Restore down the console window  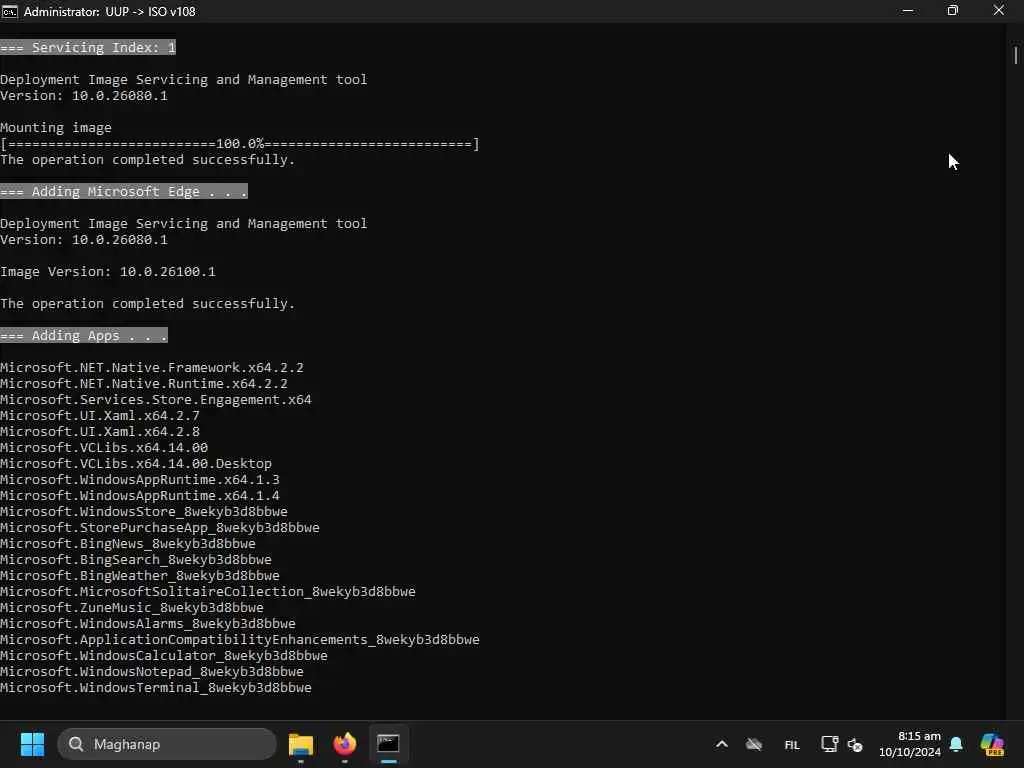[x=953, y=10]
